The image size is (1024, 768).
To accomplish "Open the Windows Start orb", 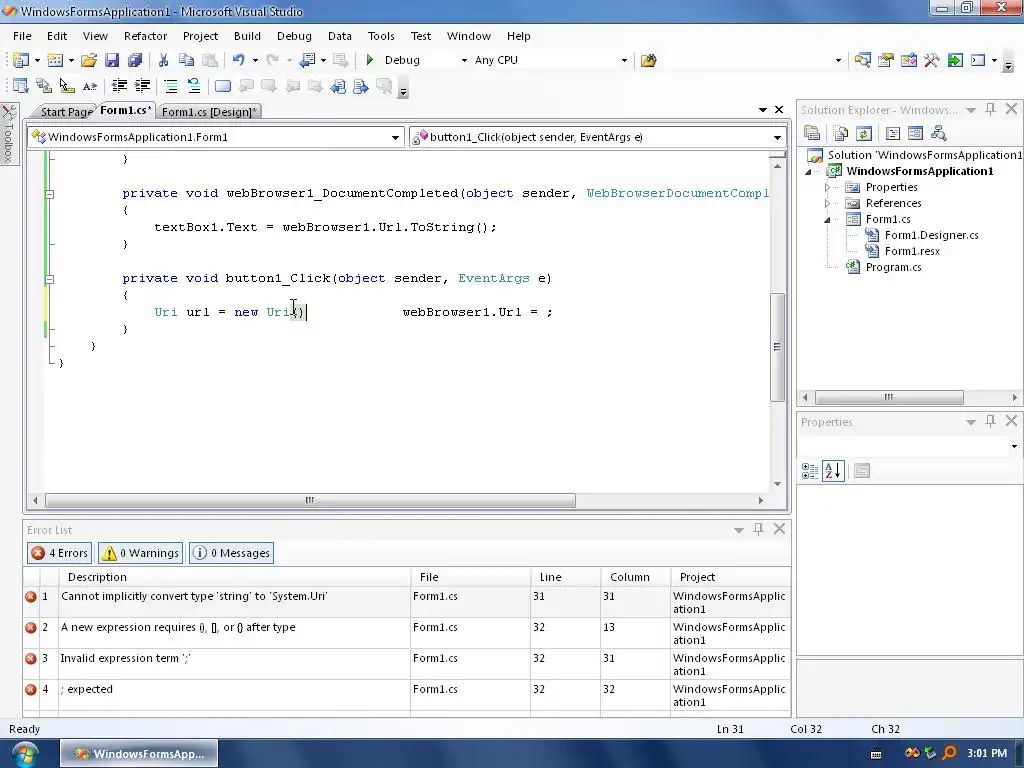I will 24,754.
